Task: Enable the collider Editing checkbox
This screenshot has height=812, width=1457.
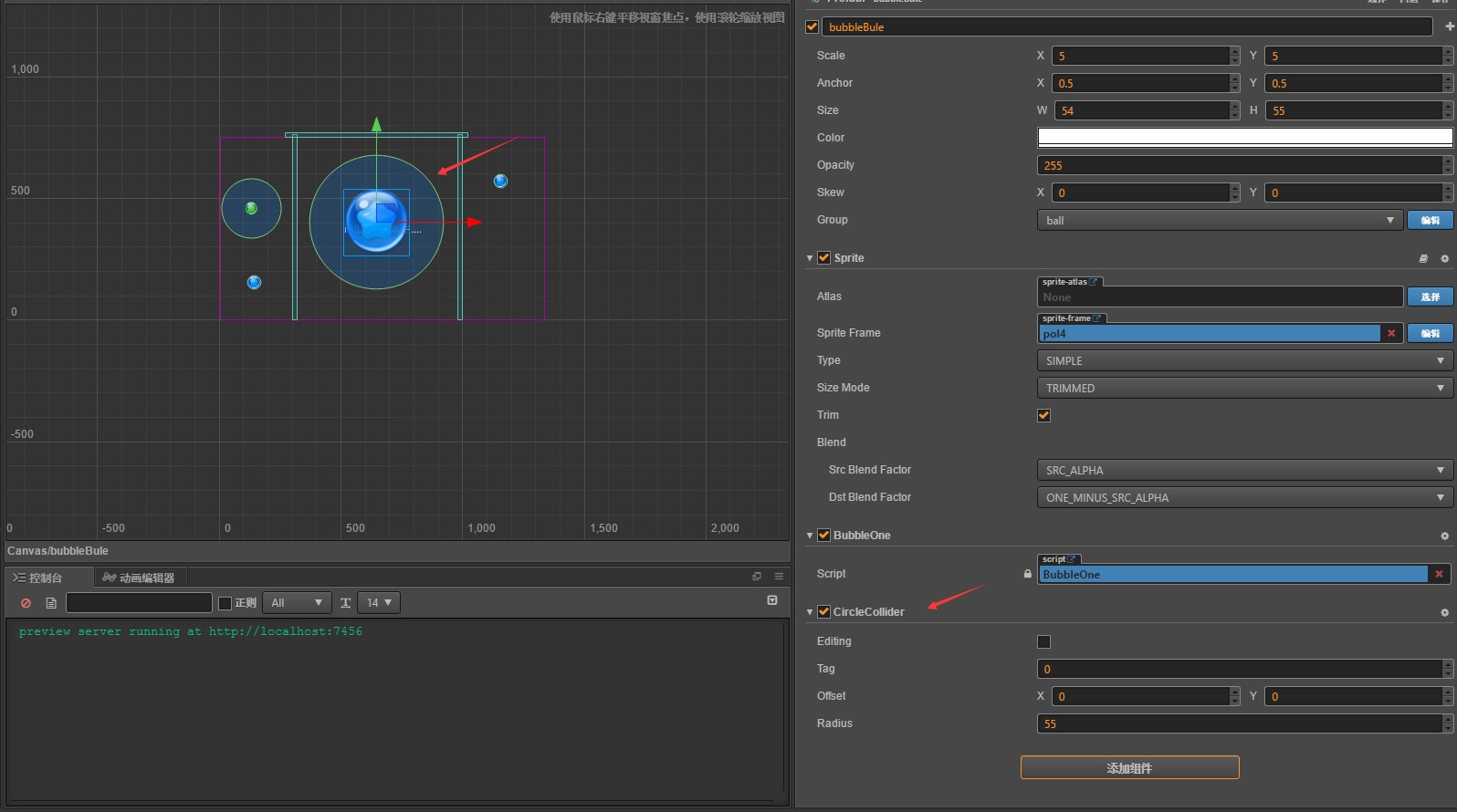Action: pyautogui.click(x=1043, y=642)
